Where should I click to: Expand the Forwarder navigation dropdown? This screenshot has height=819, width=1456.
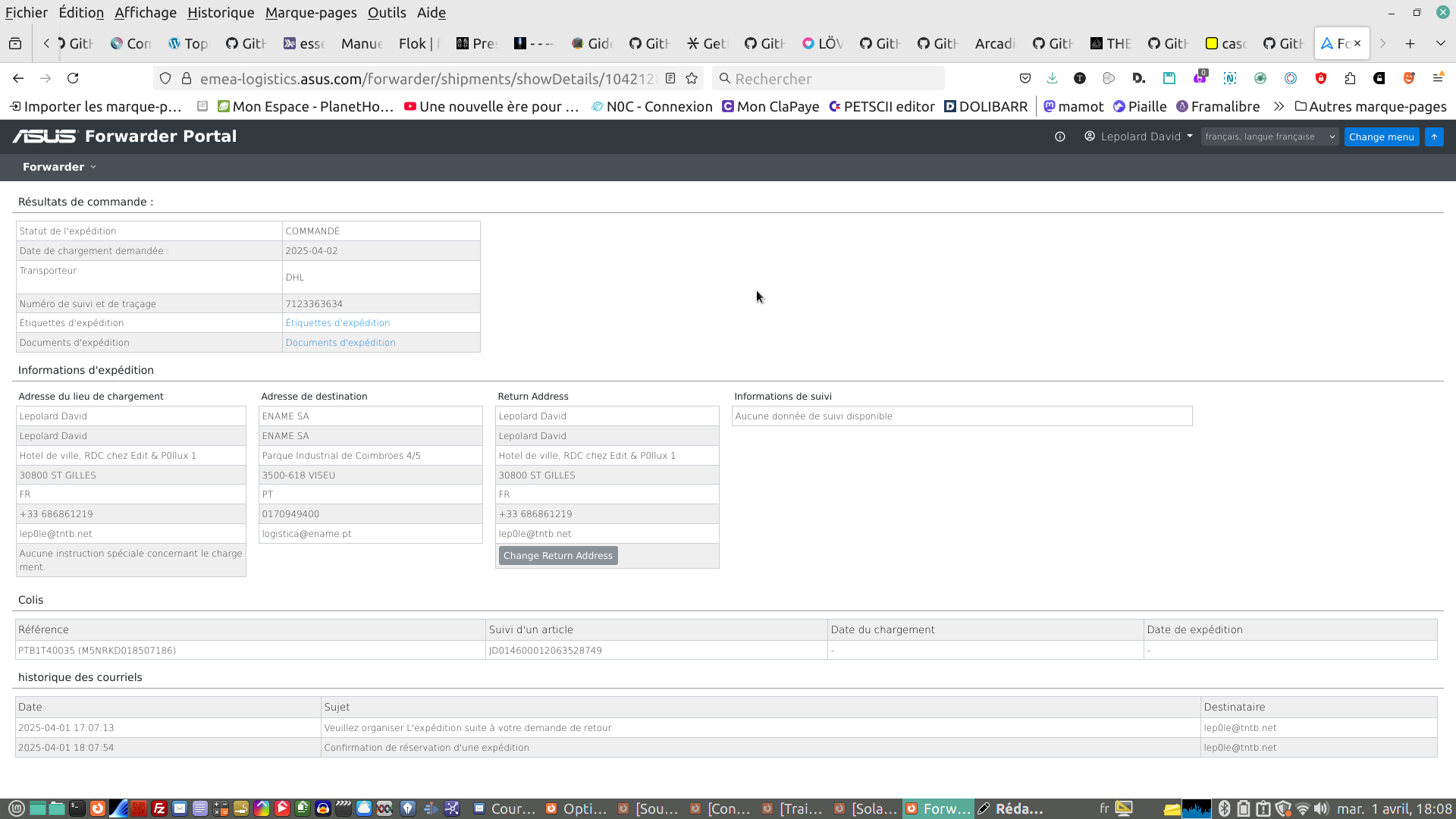pos(59,167)
